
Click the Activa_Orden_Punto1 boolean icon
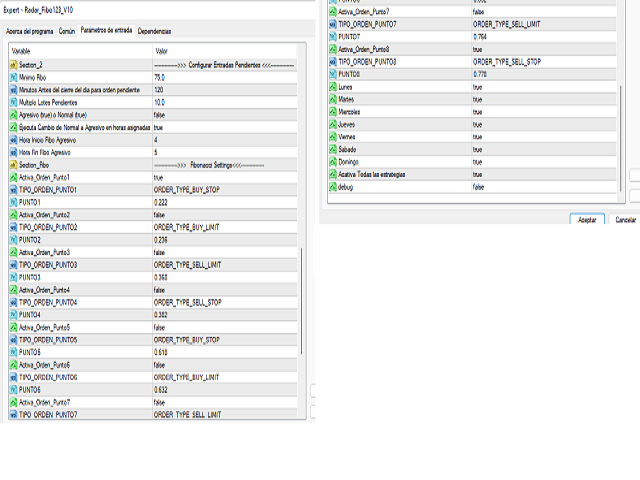[13, 178]
